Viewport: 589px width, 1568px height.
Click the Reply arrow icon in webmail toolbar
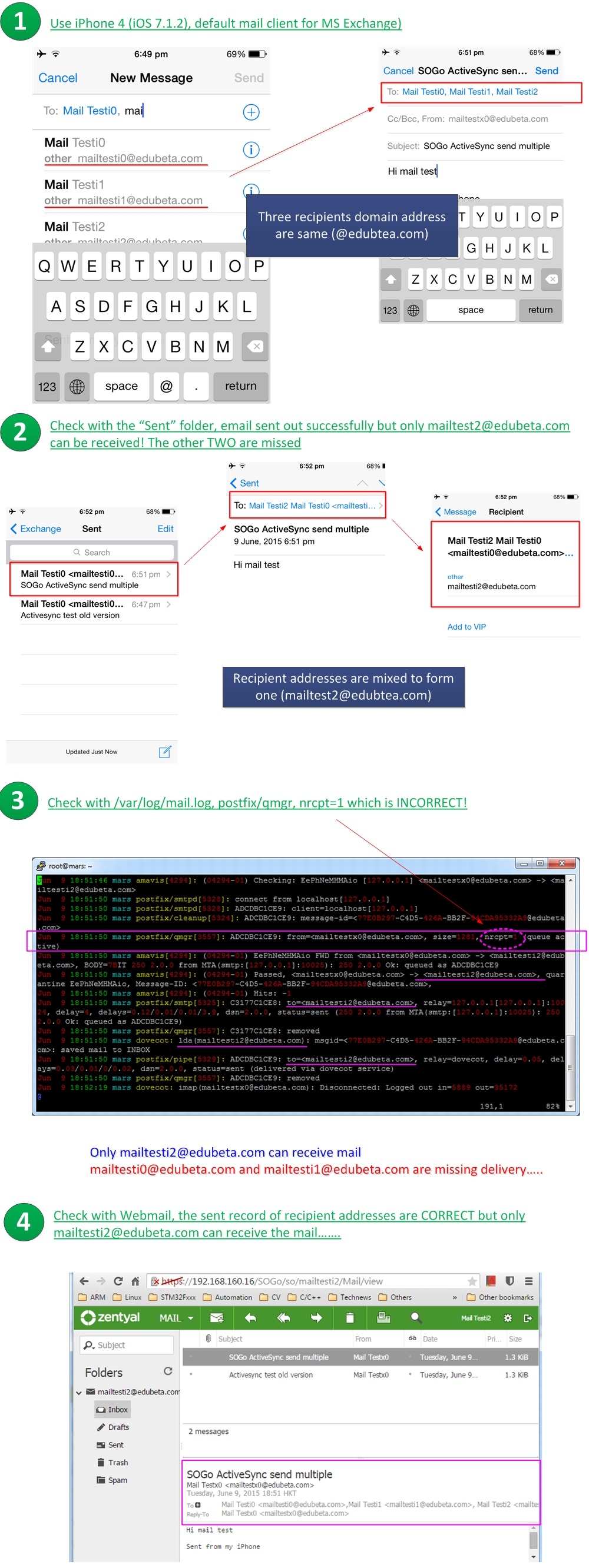point(250,1318)
